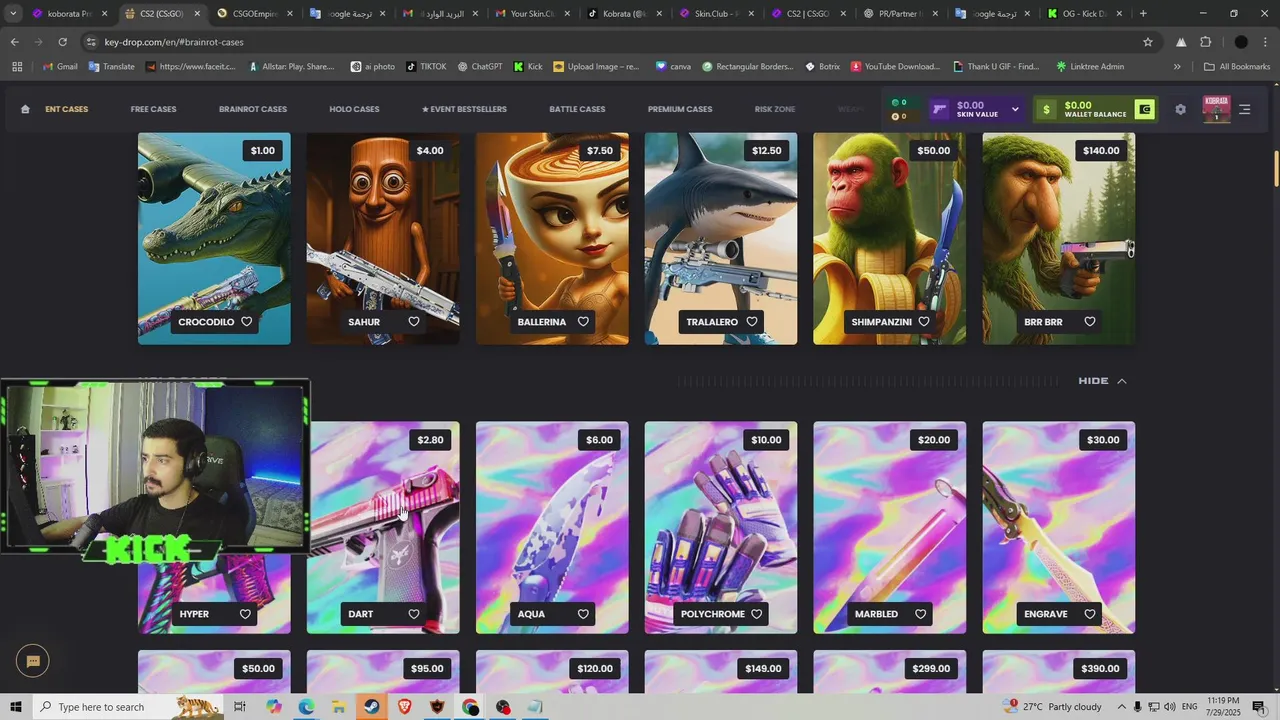Favorite the BALLERINA case with heart icon

pos(583,322)
